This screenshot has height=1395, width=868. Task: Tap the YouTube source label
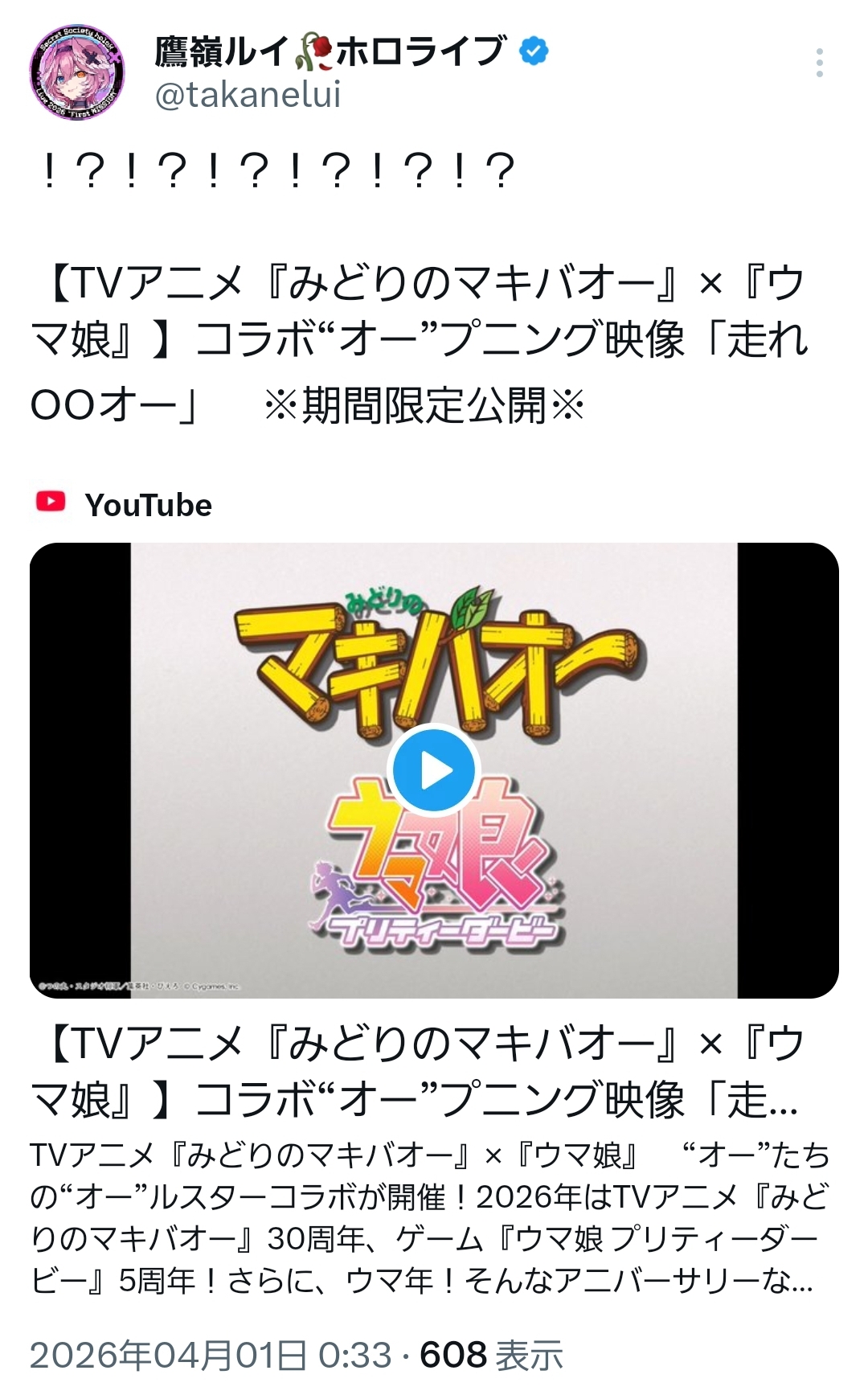click(148, 505)
